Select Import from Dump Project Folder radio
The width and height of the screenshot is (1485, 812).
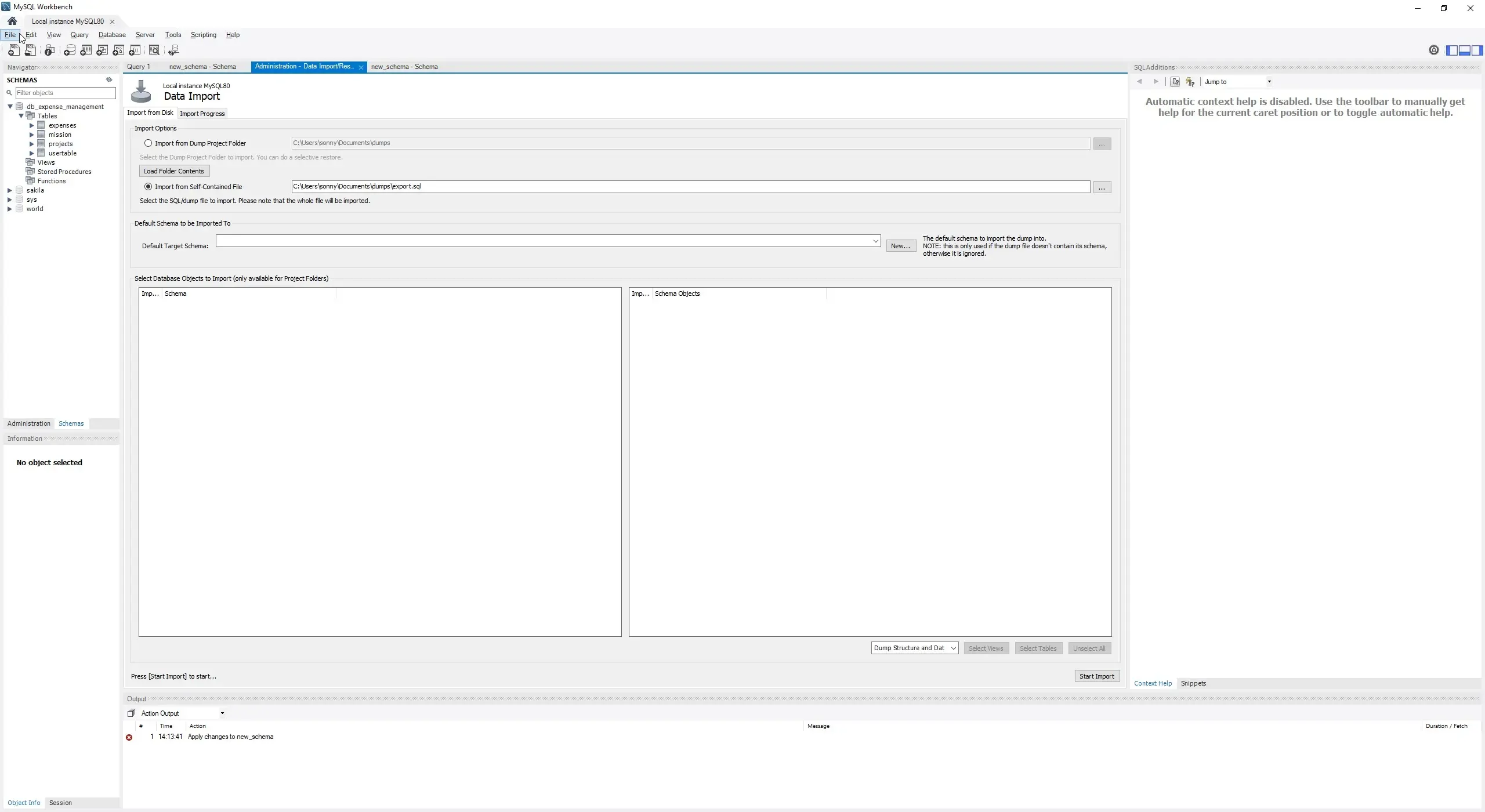tap(148, 143)
